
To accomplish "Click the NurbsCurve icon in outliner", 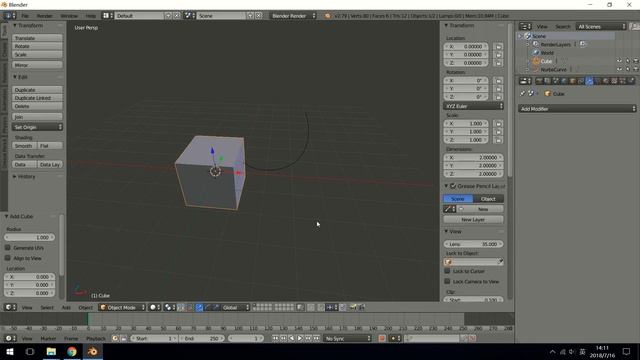I will [x=536, y=69].
